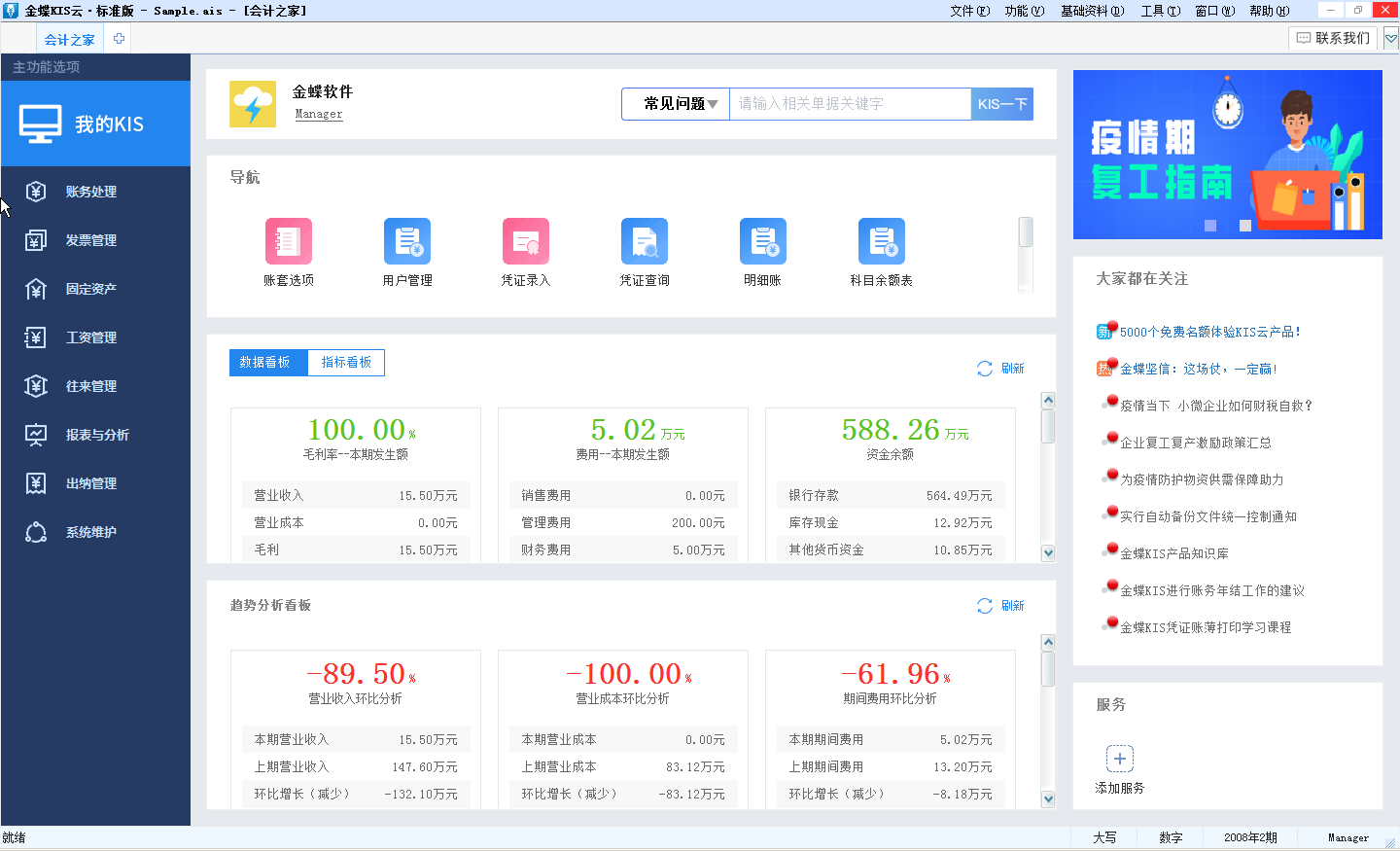Select first banner carousel indicator square

(x=1210, y=226)
